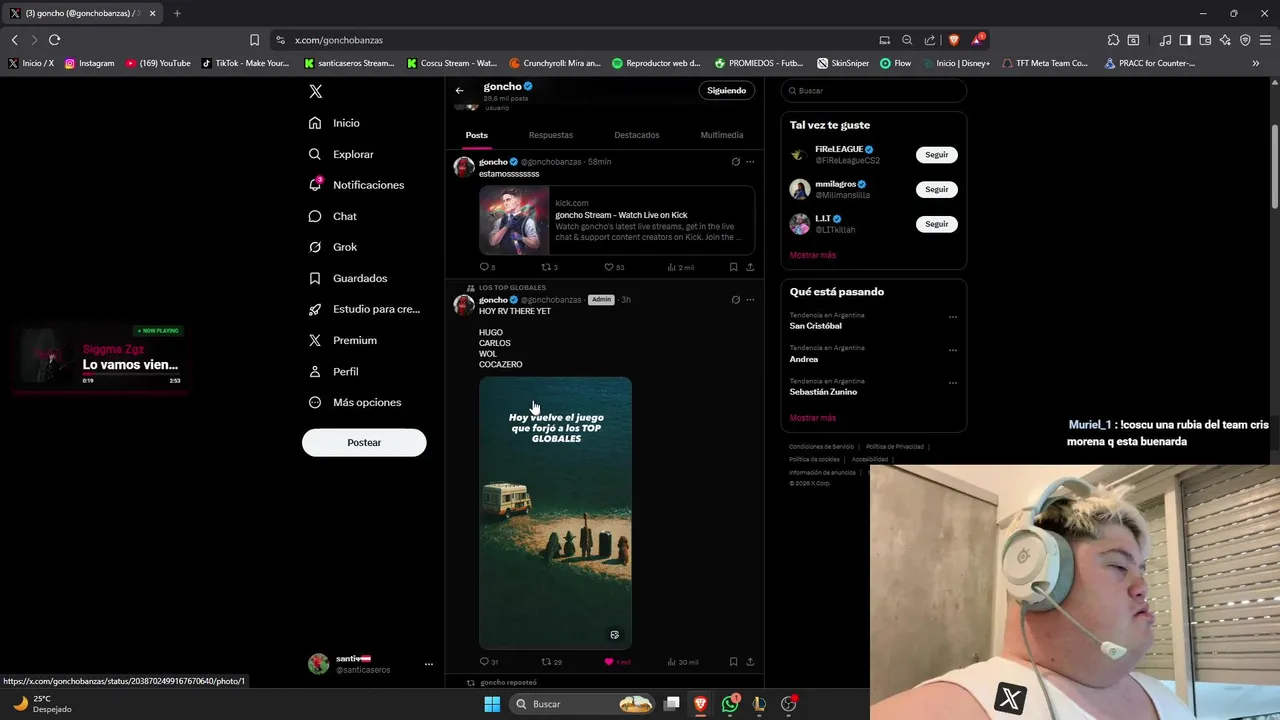This screenshot has width=1280, height=720.
Task: Click the Siguiendo button on goncho's profile
Action: tap(726, 90)
